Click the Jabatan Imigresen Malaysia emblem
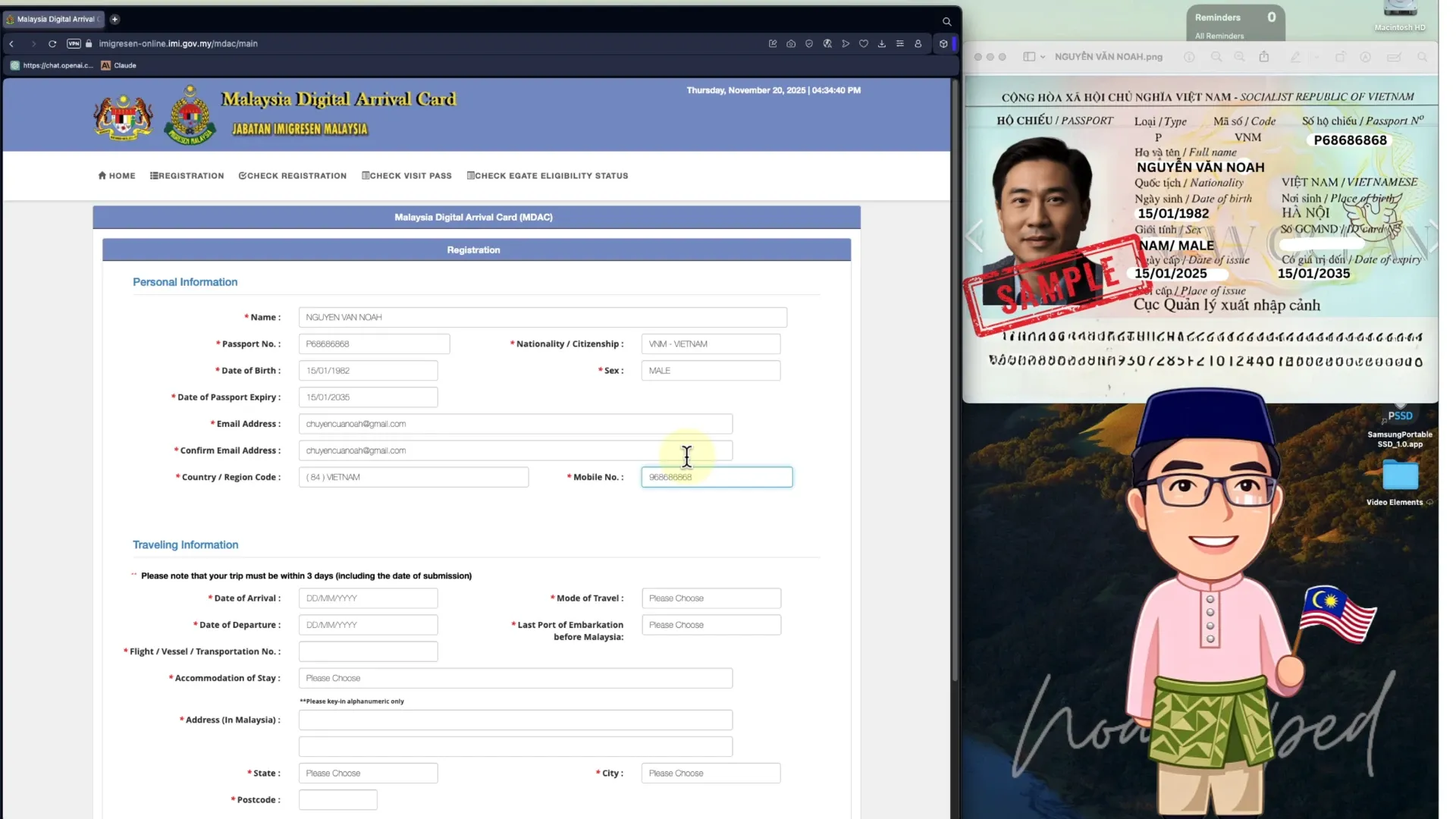 (190, 115)
